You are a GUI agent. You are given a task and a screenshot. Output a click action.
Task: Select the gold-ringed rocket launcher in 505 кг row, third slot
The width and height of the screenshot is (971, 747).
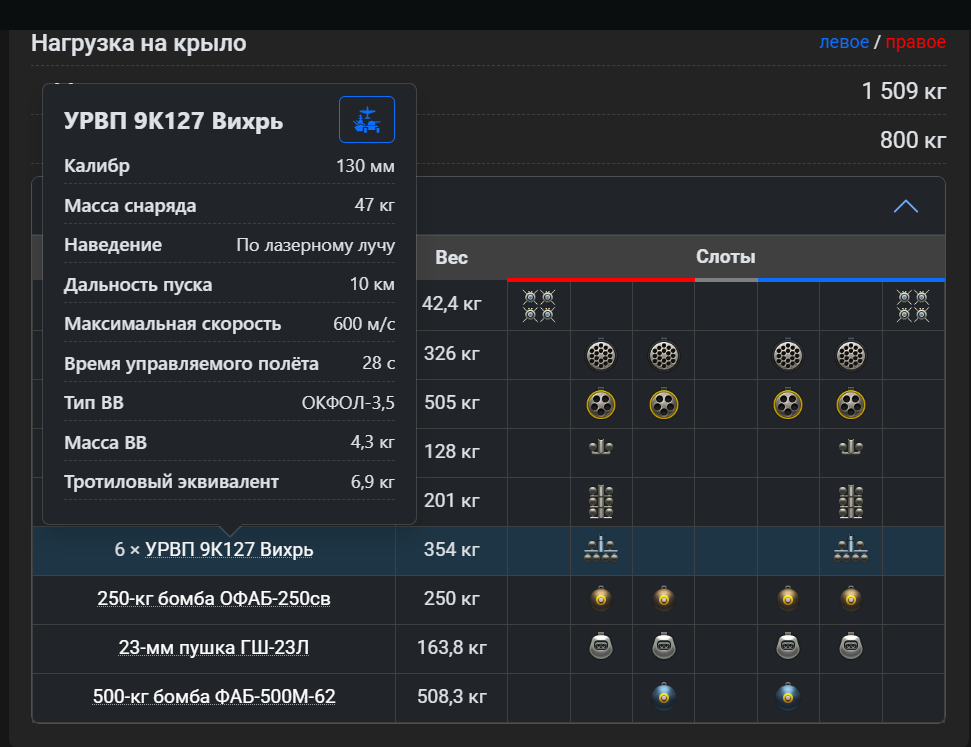point(664,404)
